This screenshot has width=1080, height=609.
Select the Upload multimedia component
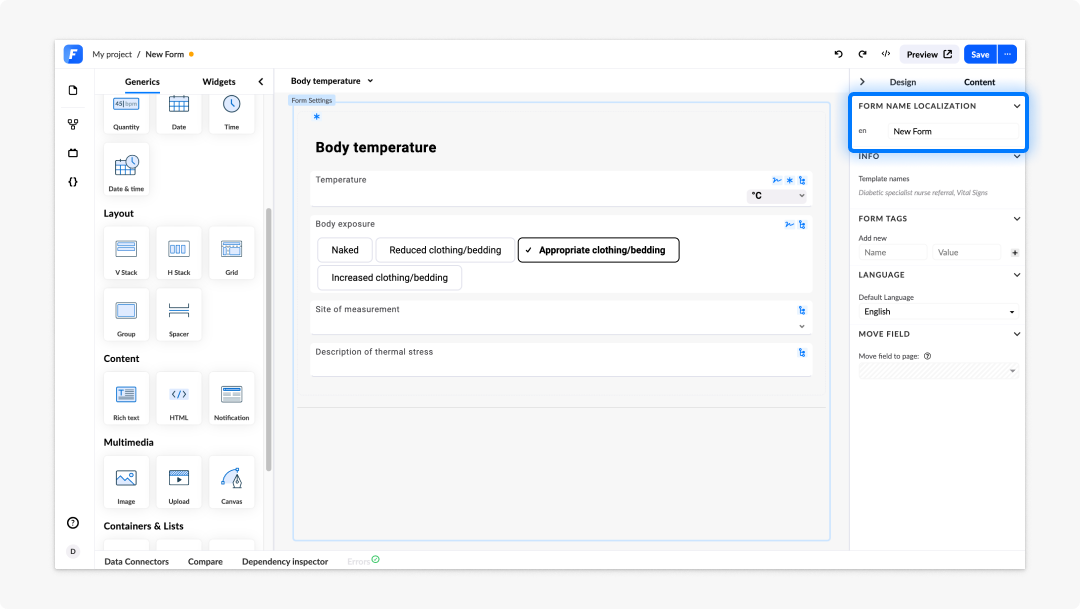click(x=179, y=482)
